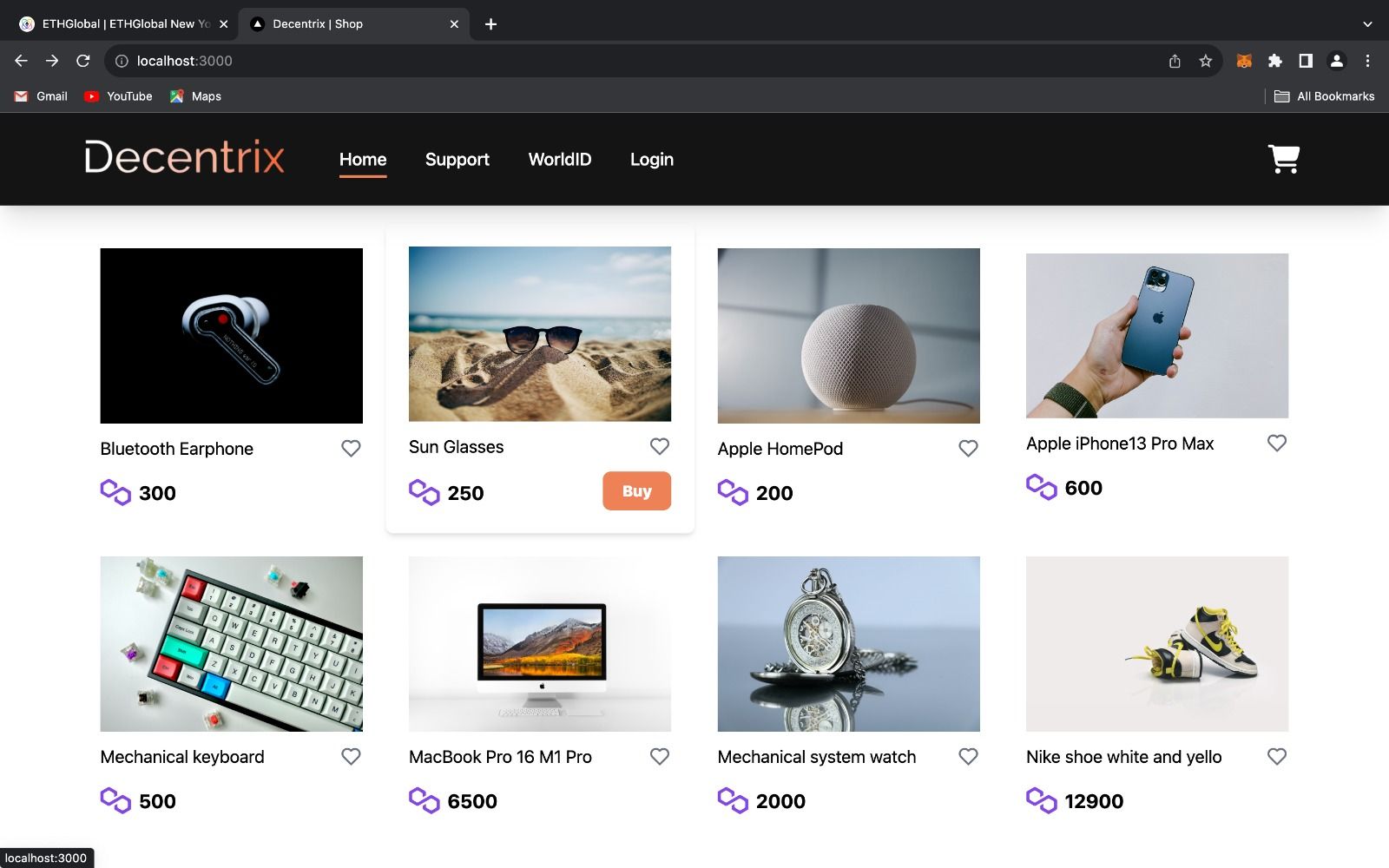The width and height of the screenshot is (1389, 868).
Task: Share this page via the share icon
Action: [x=1175, y=61]
